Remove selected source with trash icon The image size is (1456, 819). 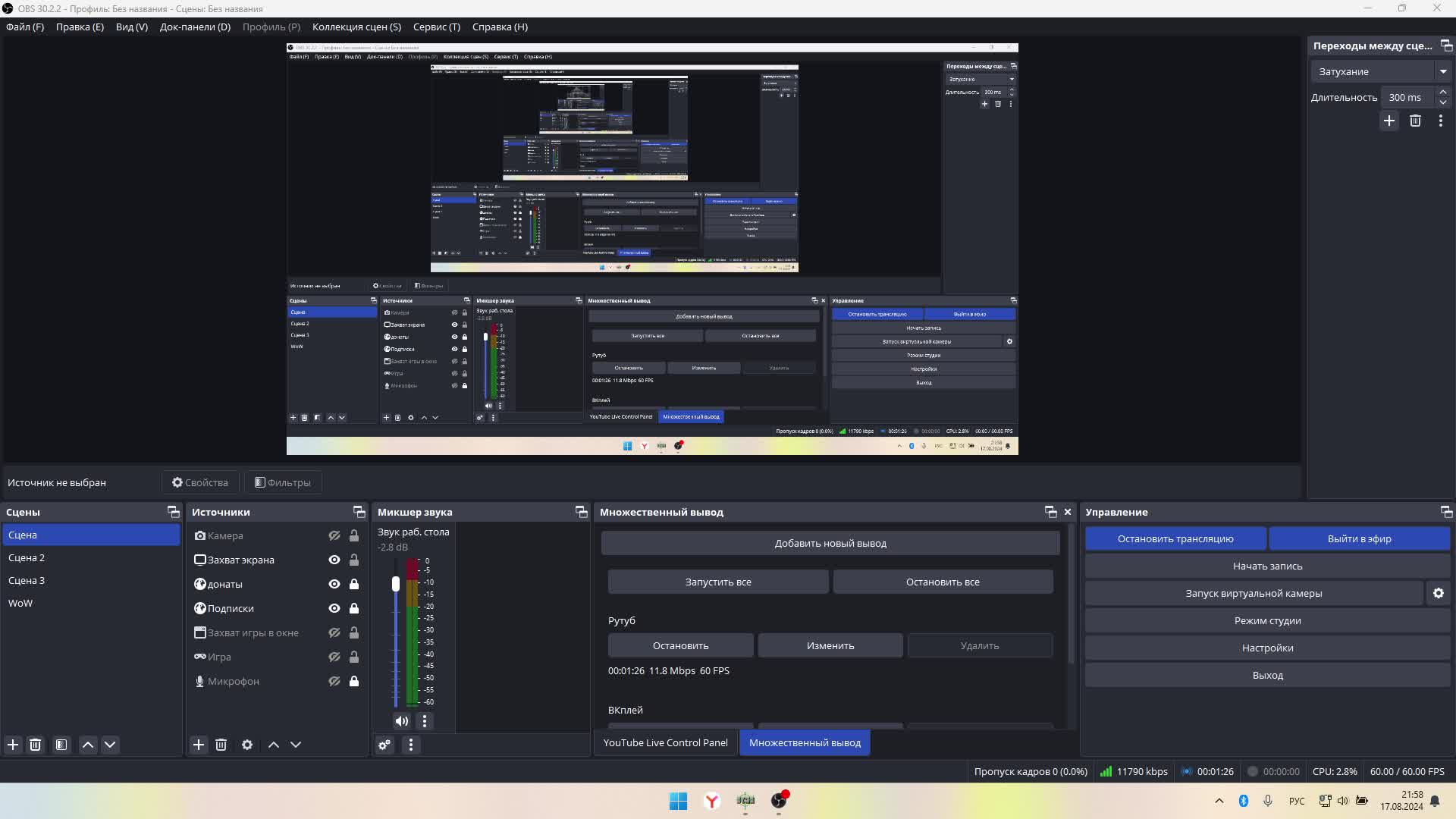[x=221, y=745]
